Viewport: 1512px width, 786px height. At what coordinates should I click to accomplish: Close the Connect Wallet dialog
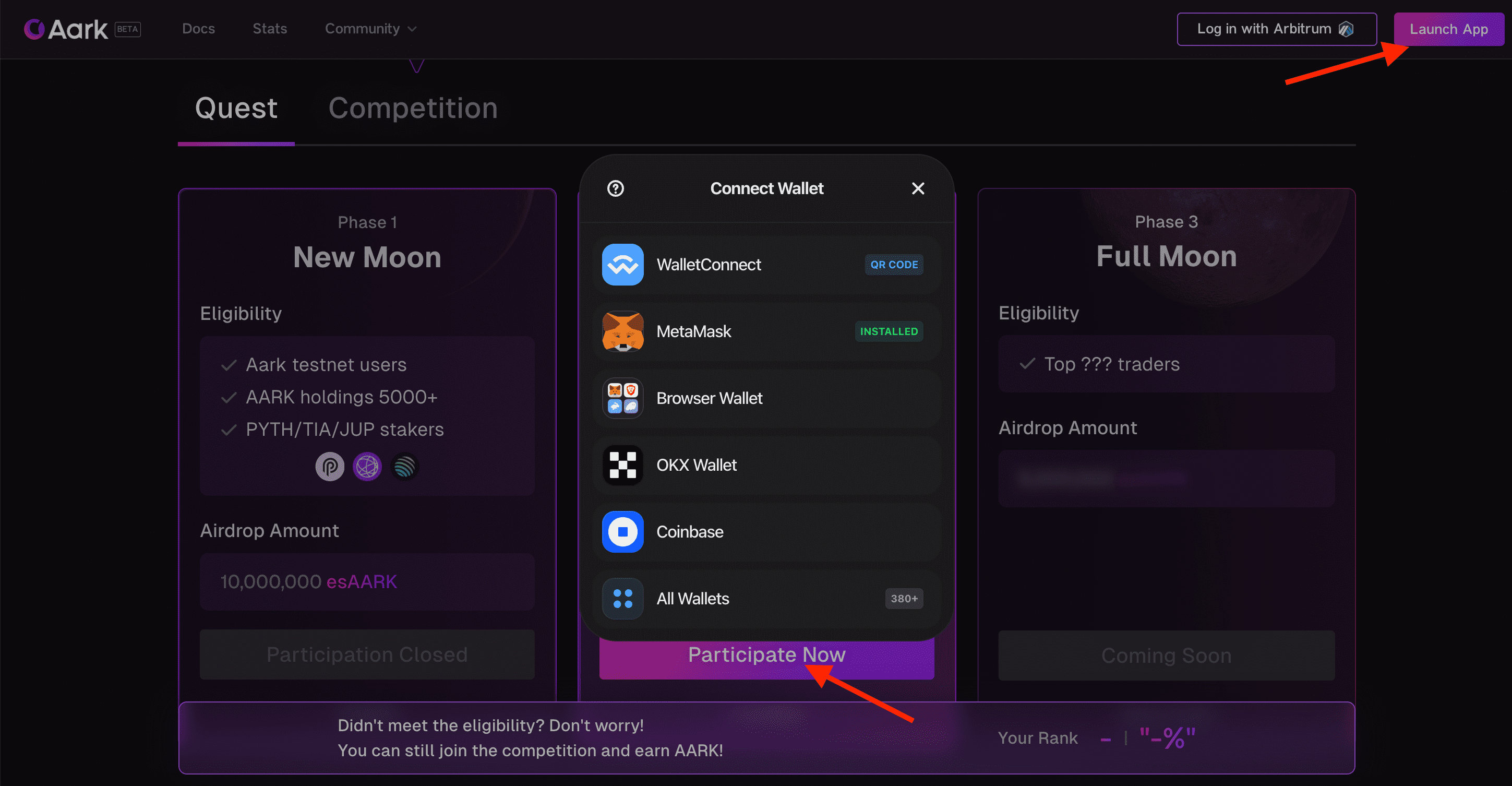[918, 188]
